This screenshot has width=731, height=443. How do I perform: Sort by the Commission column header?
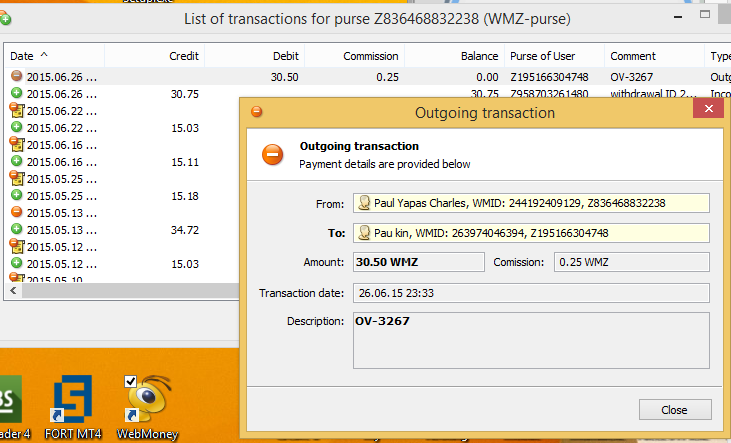355,56
